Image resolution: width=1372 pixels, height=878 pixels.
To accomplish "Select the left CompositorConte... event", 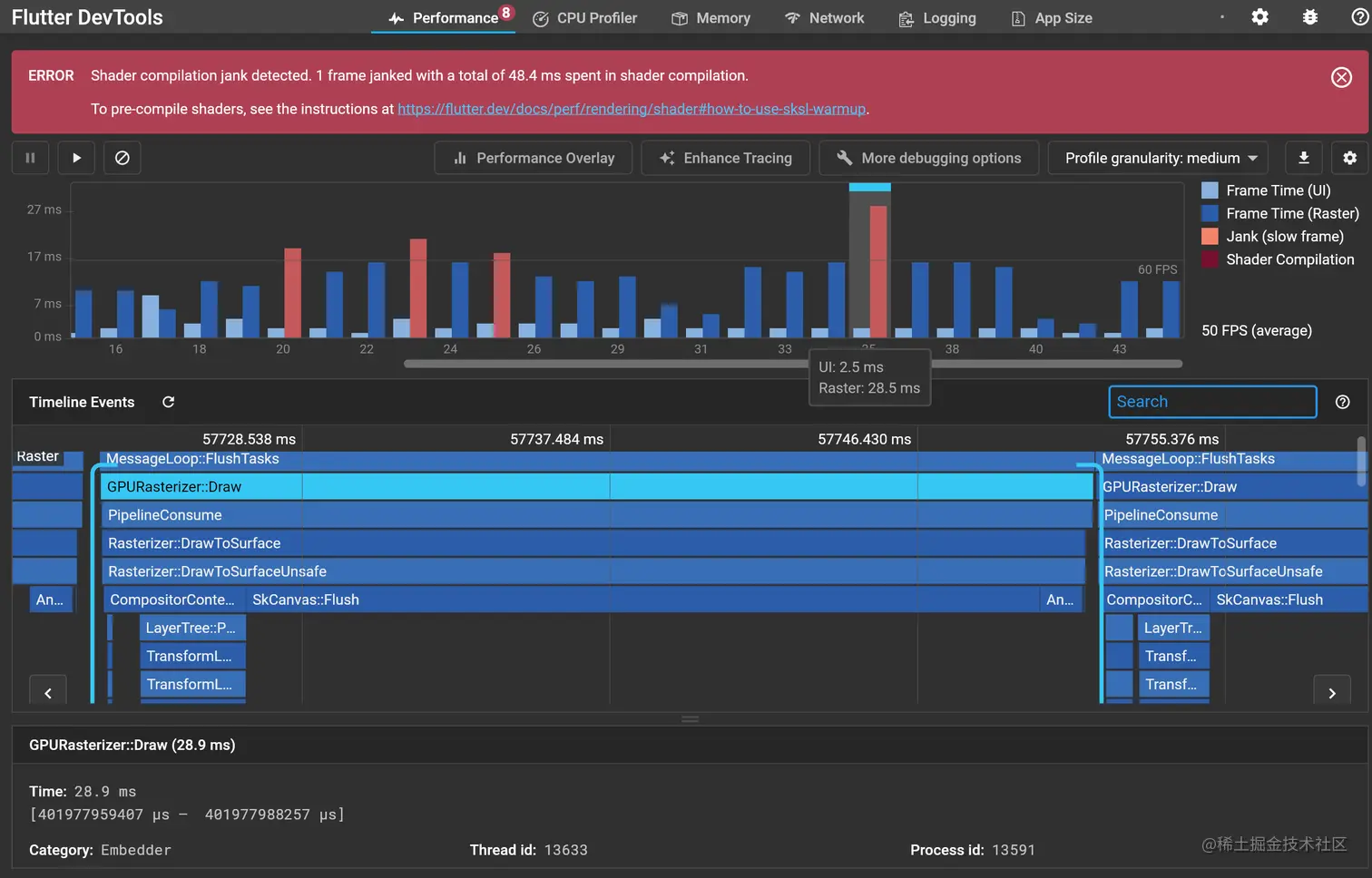I will coord(173,600).
